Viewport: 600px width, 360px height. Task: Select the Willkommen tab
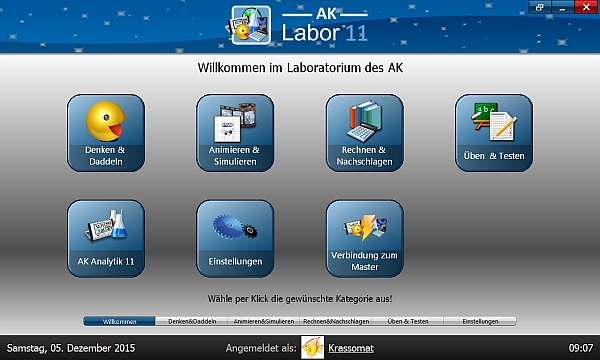119,321
